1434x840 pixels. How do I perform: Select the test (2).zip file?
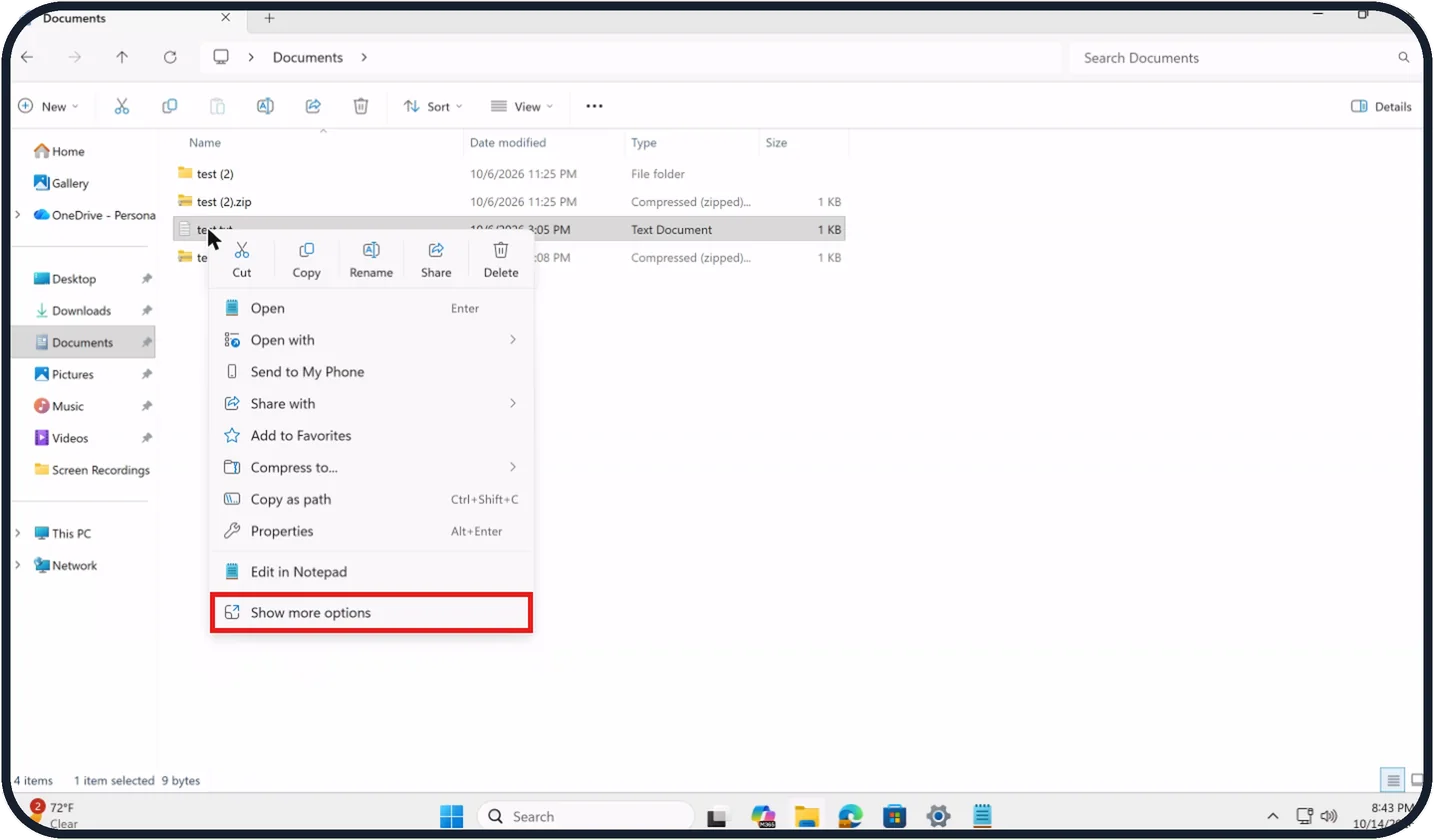[510, 202]
